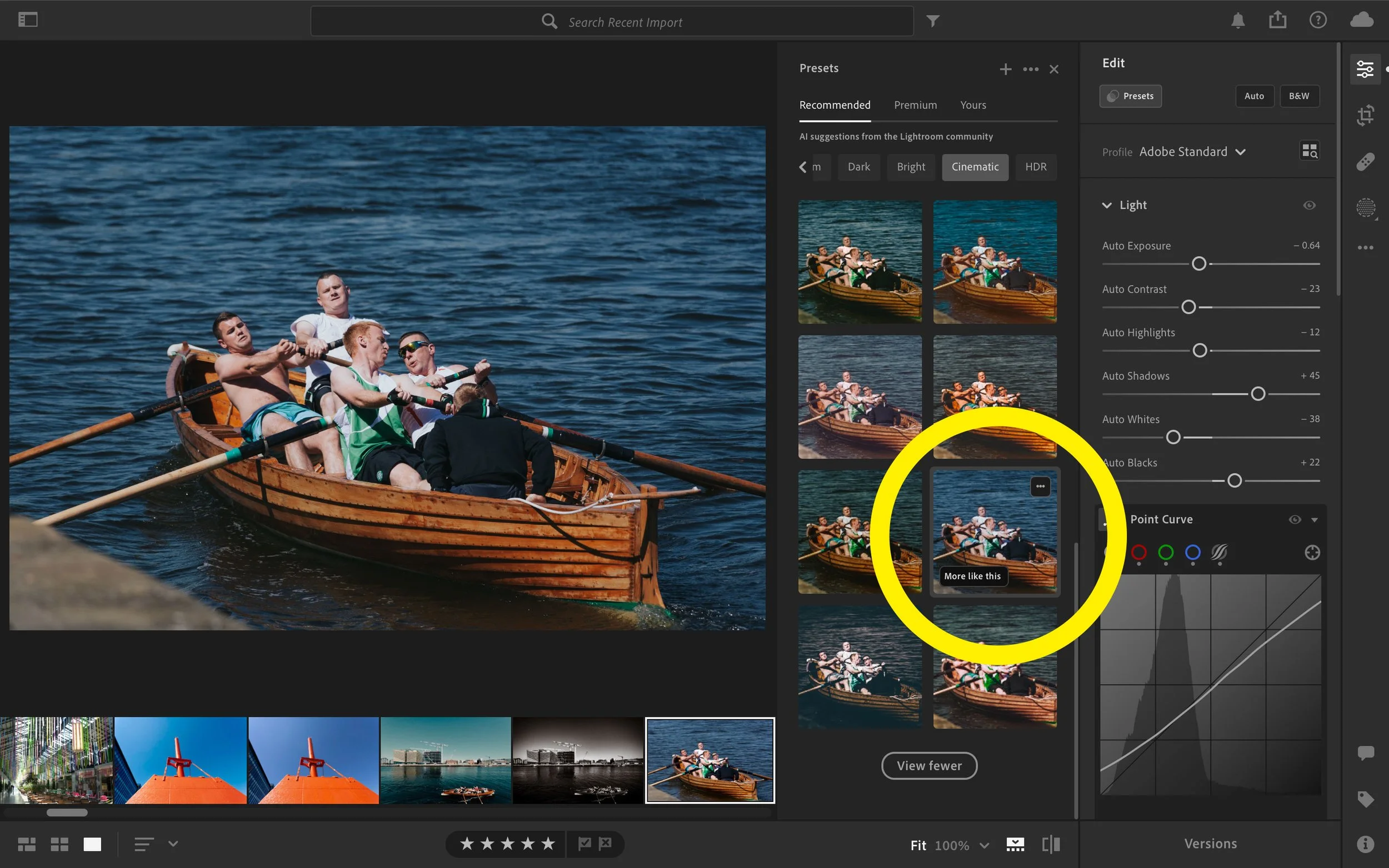Viewport: 1389px width, 868px height.
Task: Open the notifications bell
Action: (1237, 21)
